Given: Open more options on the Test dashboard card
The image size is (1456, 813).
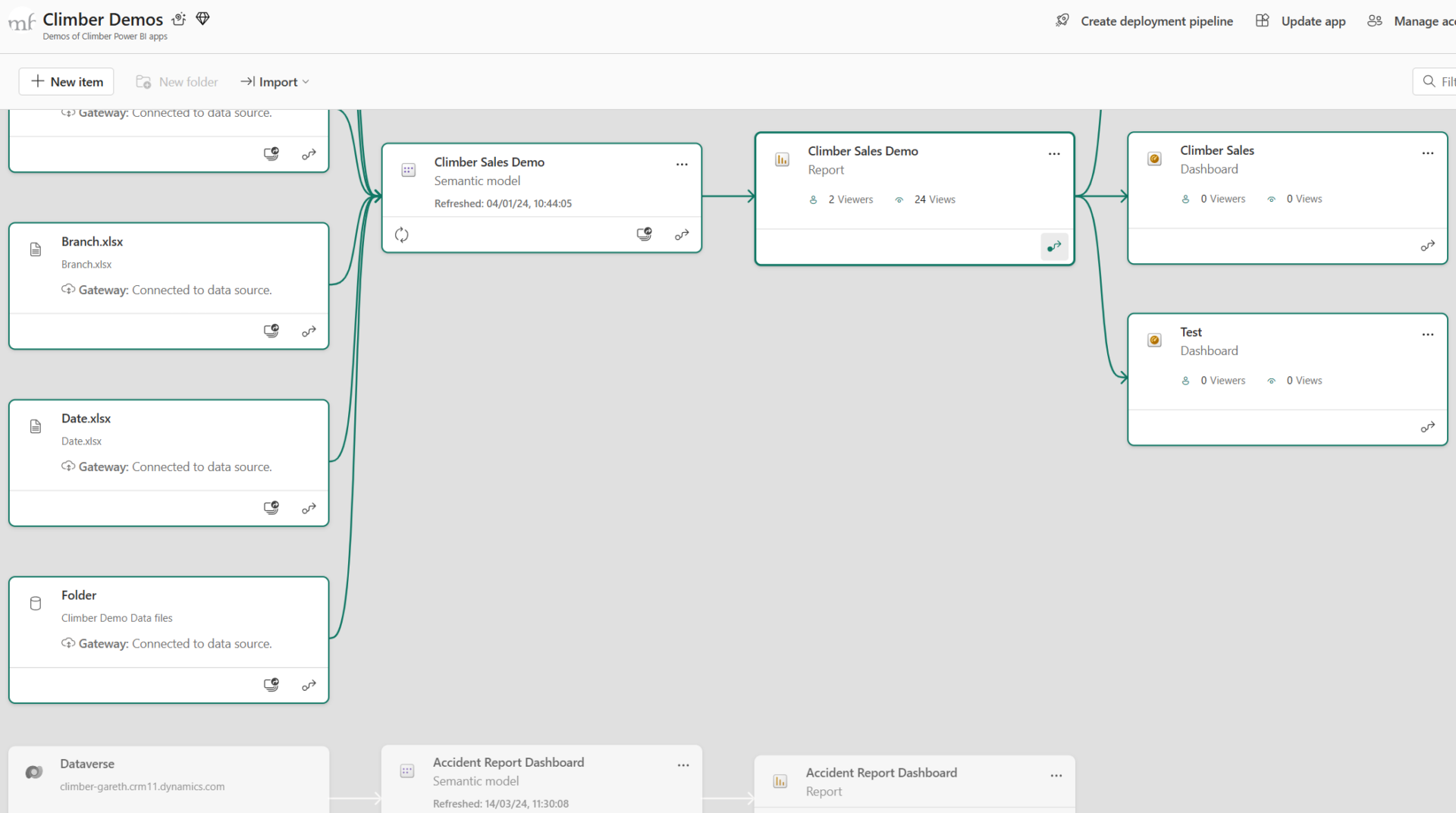Looking at the screenshot, I should click(1429, 334).
